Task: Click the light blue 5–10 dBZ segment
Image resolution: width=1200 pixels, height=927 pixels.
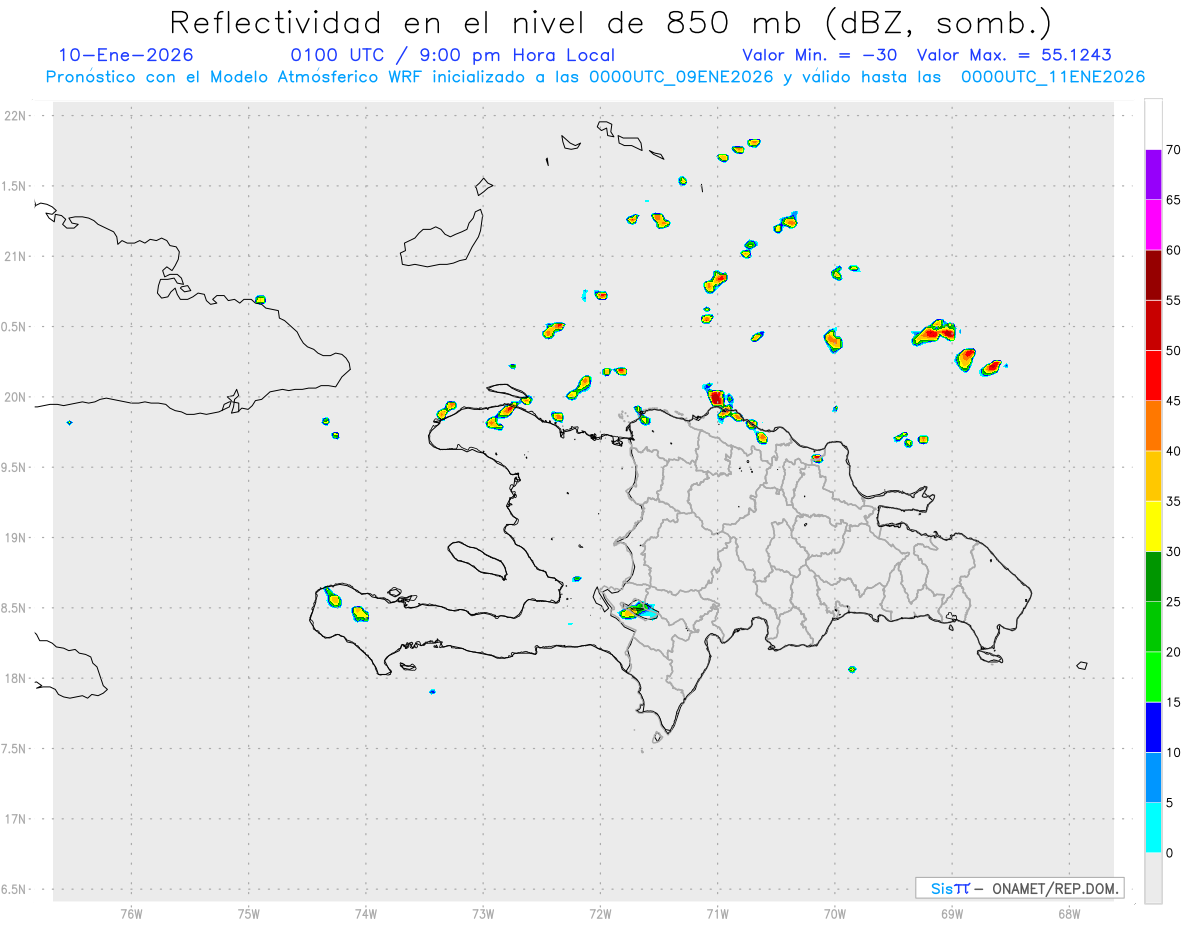Action: coord(1153,777)
